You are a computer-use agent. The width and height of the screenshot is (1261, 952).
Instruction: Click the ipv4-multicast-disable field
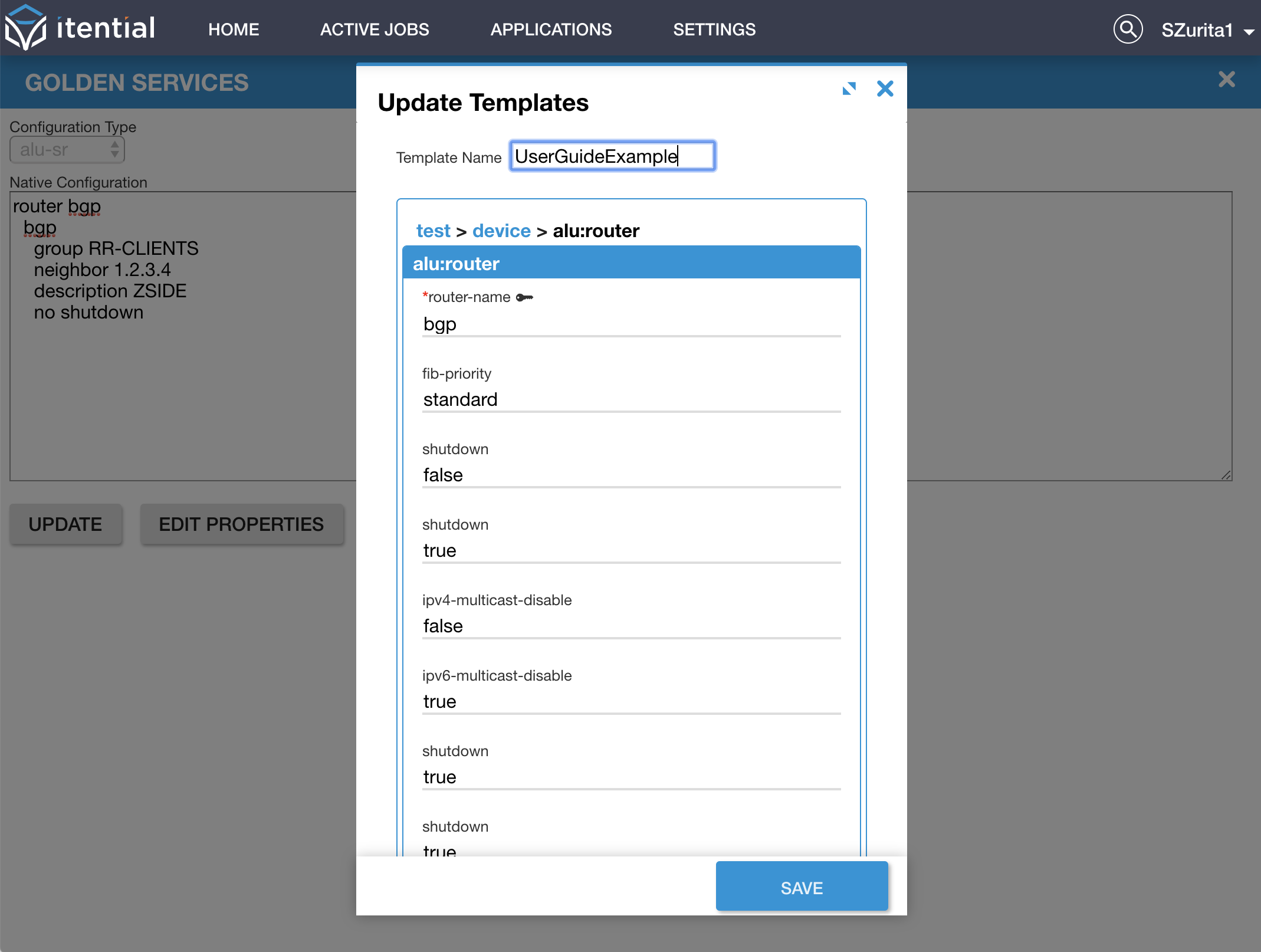click(x=631, y=627)
